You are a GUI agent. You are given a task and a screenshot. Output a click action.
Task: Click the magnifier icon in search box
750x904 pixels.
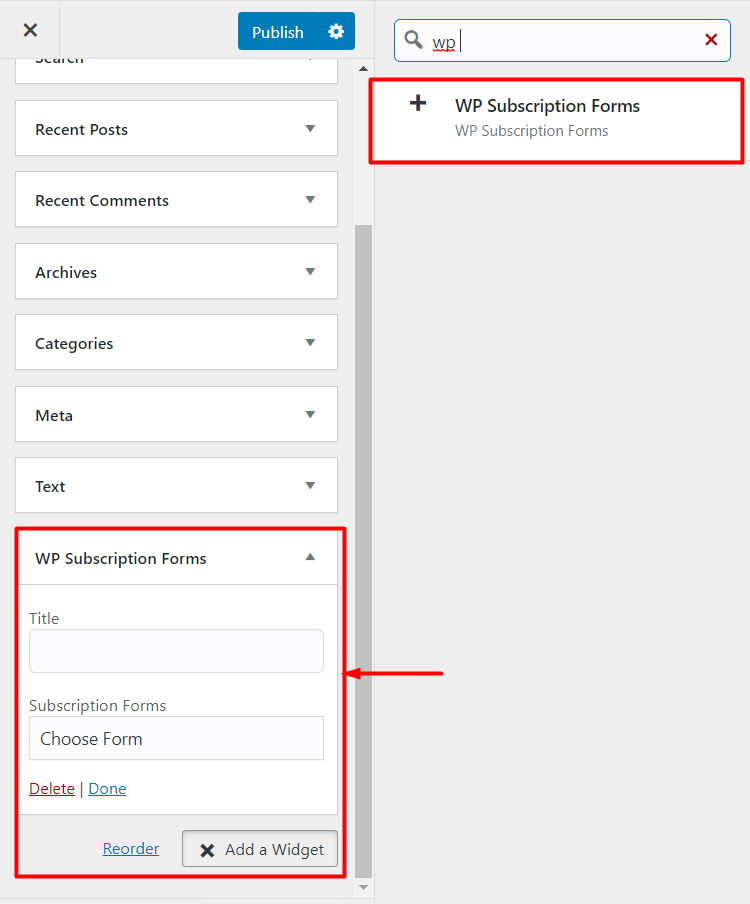point(413,40)
